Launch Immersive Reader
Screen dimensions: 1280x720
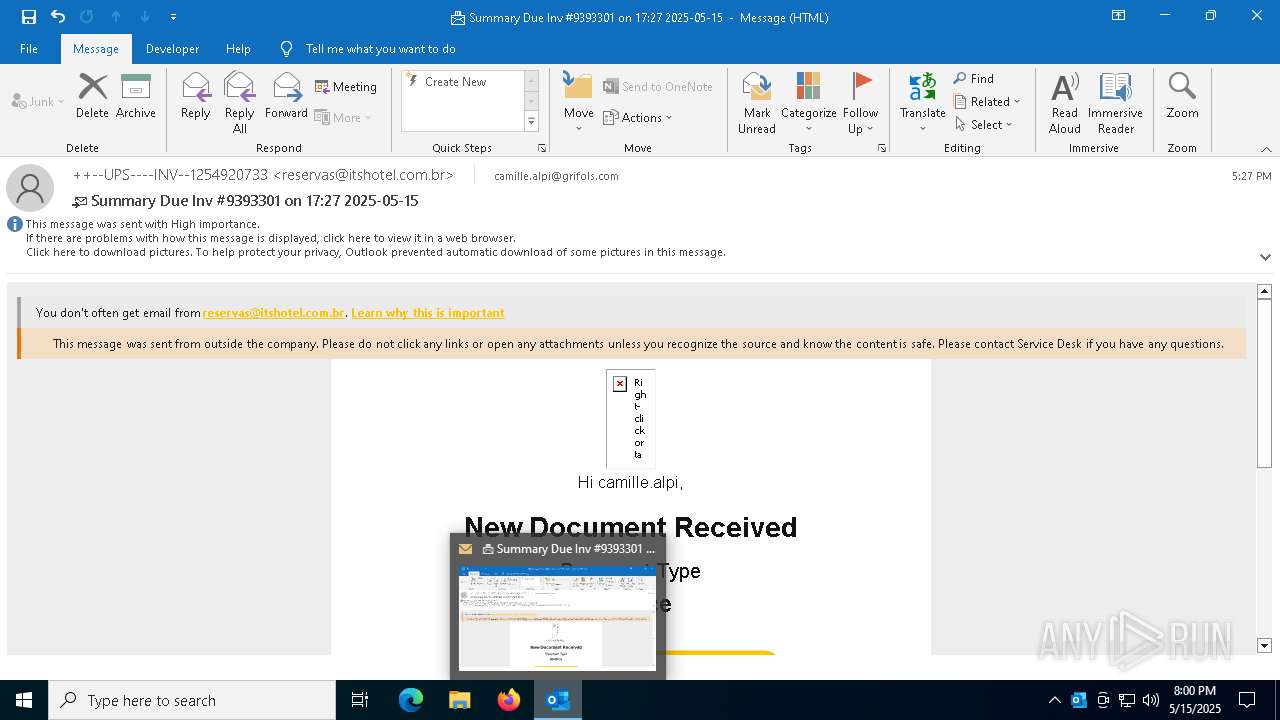coord(1116,103)
